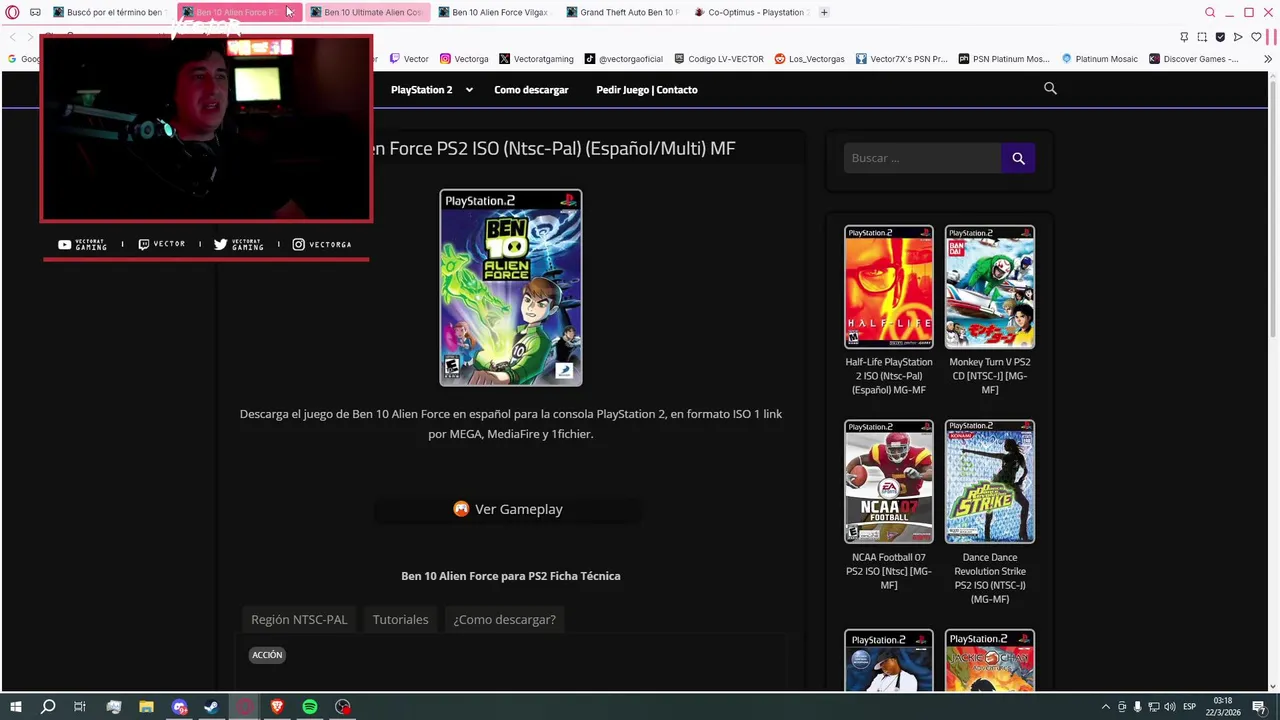Open the Los_Vectorgas Reddit bookmark

tap(809, 59)
